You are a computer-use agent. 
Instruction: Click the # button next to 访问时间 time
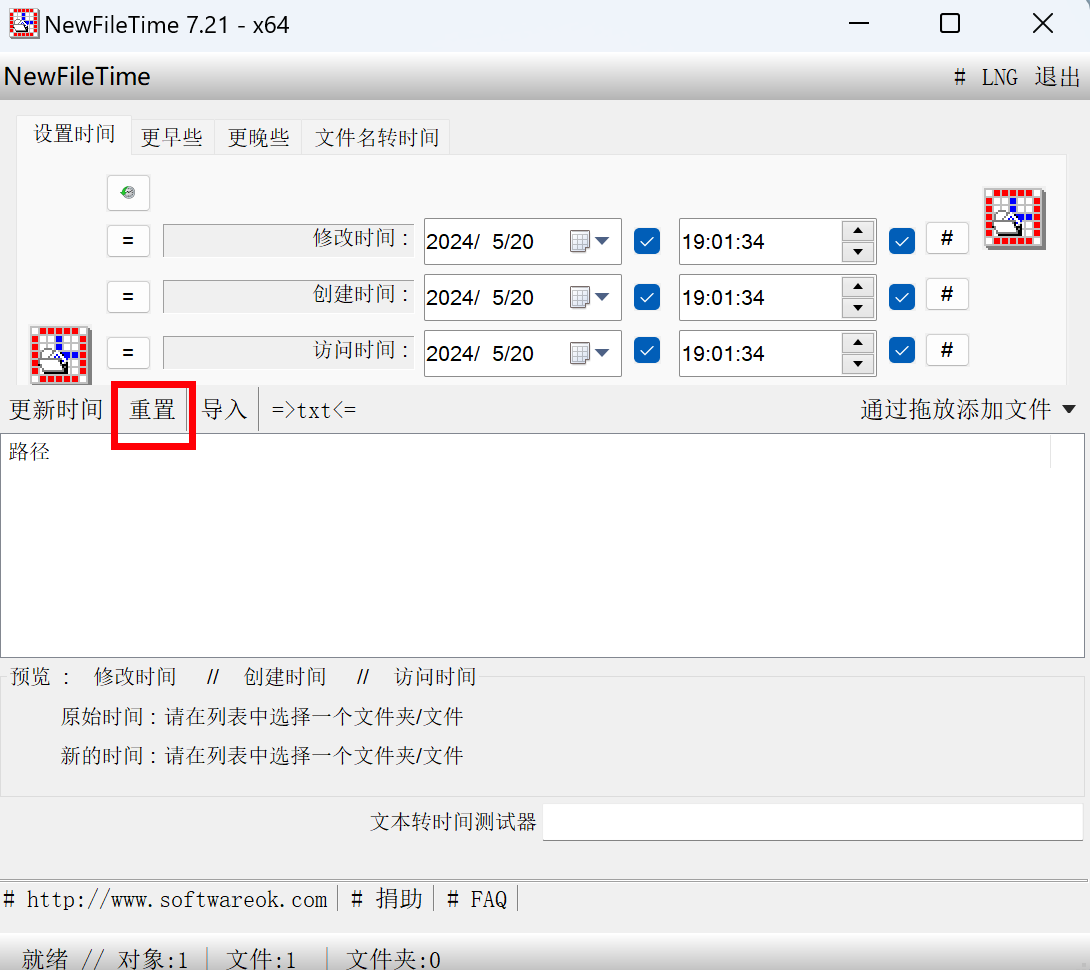[x=946, y=349]
